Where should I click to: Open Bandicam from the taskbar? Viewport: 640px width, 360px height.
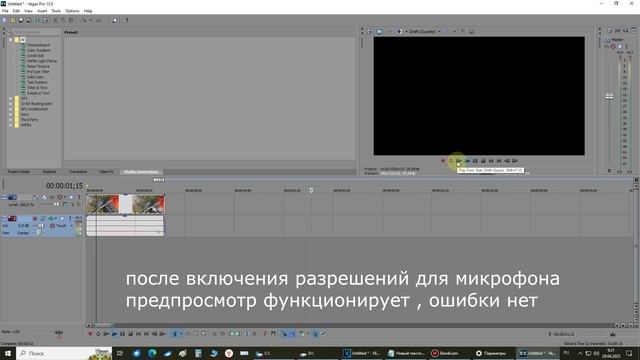tap(446, 353)
